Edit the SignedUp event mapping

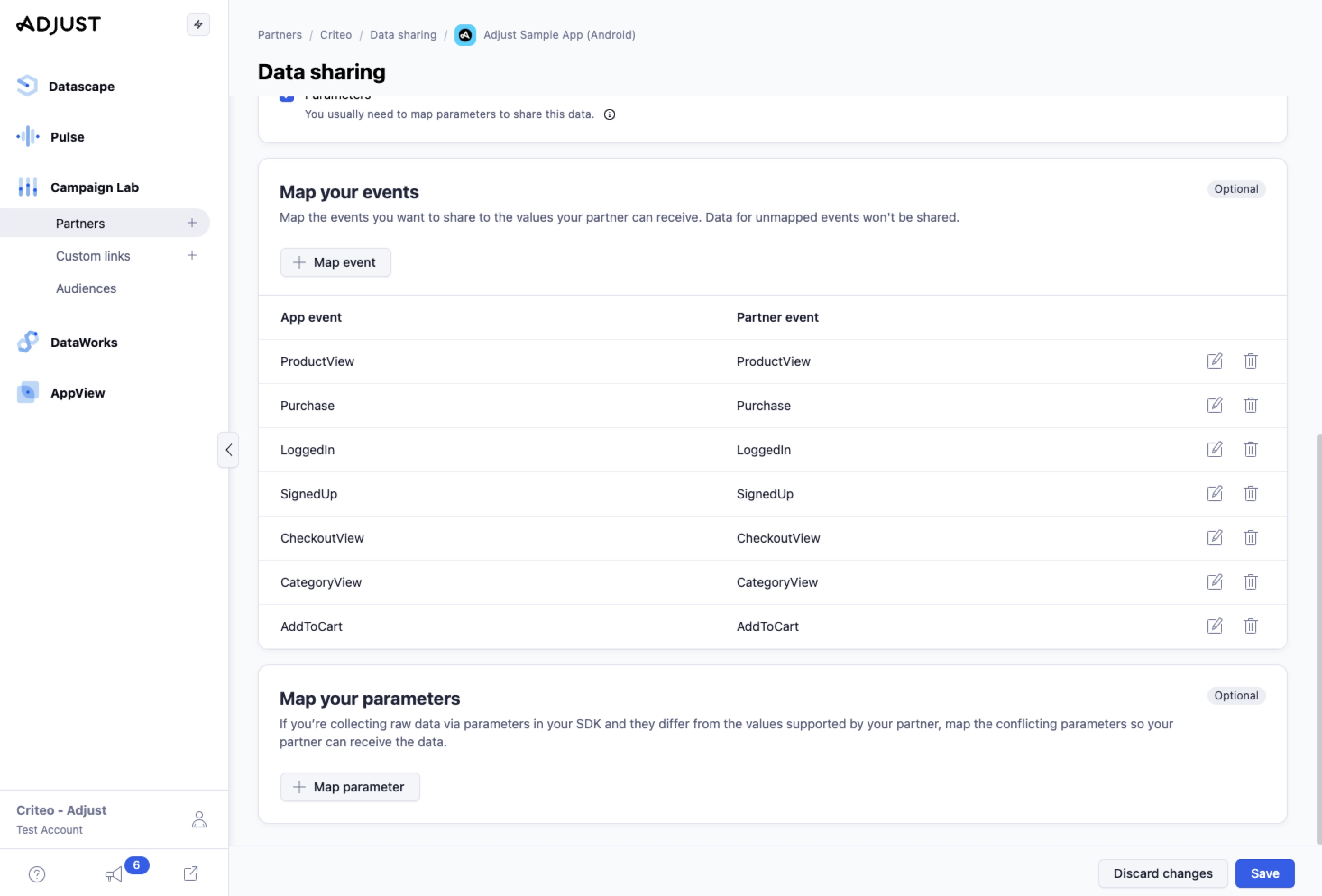(x=1215, y=494)
